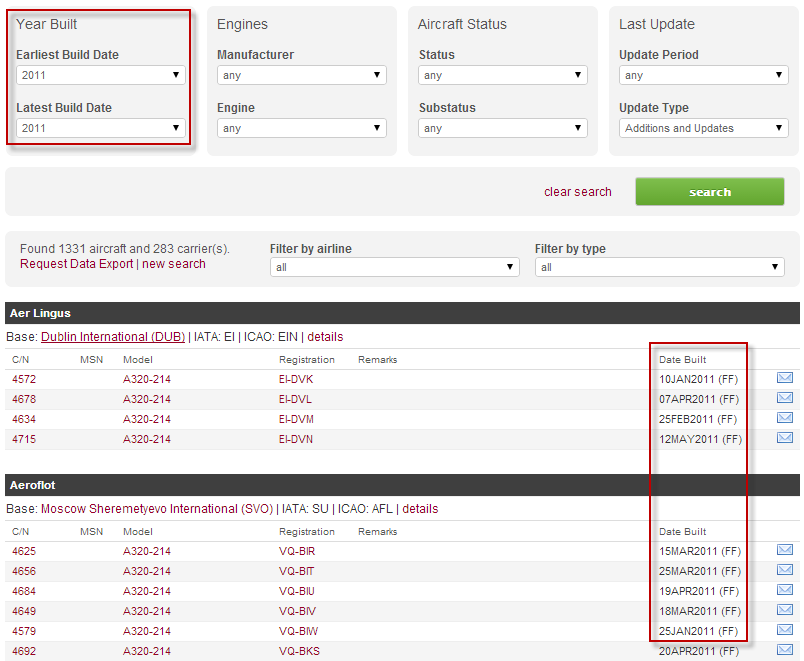Screen dimensions: 804x661
Task: Click envelope icon for EI-DVK row
Action: click(x=785, y=378)
